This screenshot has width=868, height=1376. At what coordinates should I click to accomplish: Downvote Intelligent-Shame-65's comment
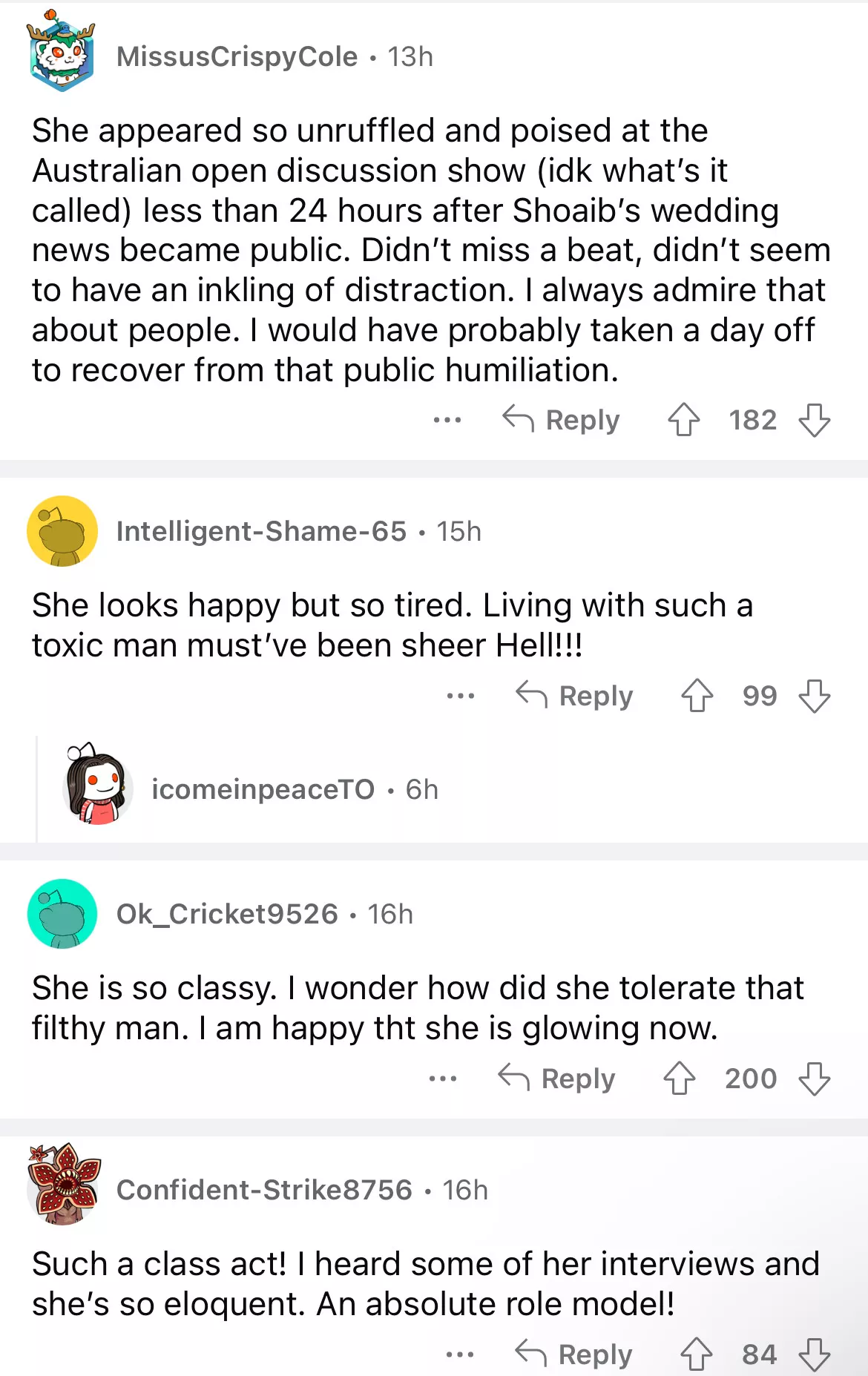point(814,696)
